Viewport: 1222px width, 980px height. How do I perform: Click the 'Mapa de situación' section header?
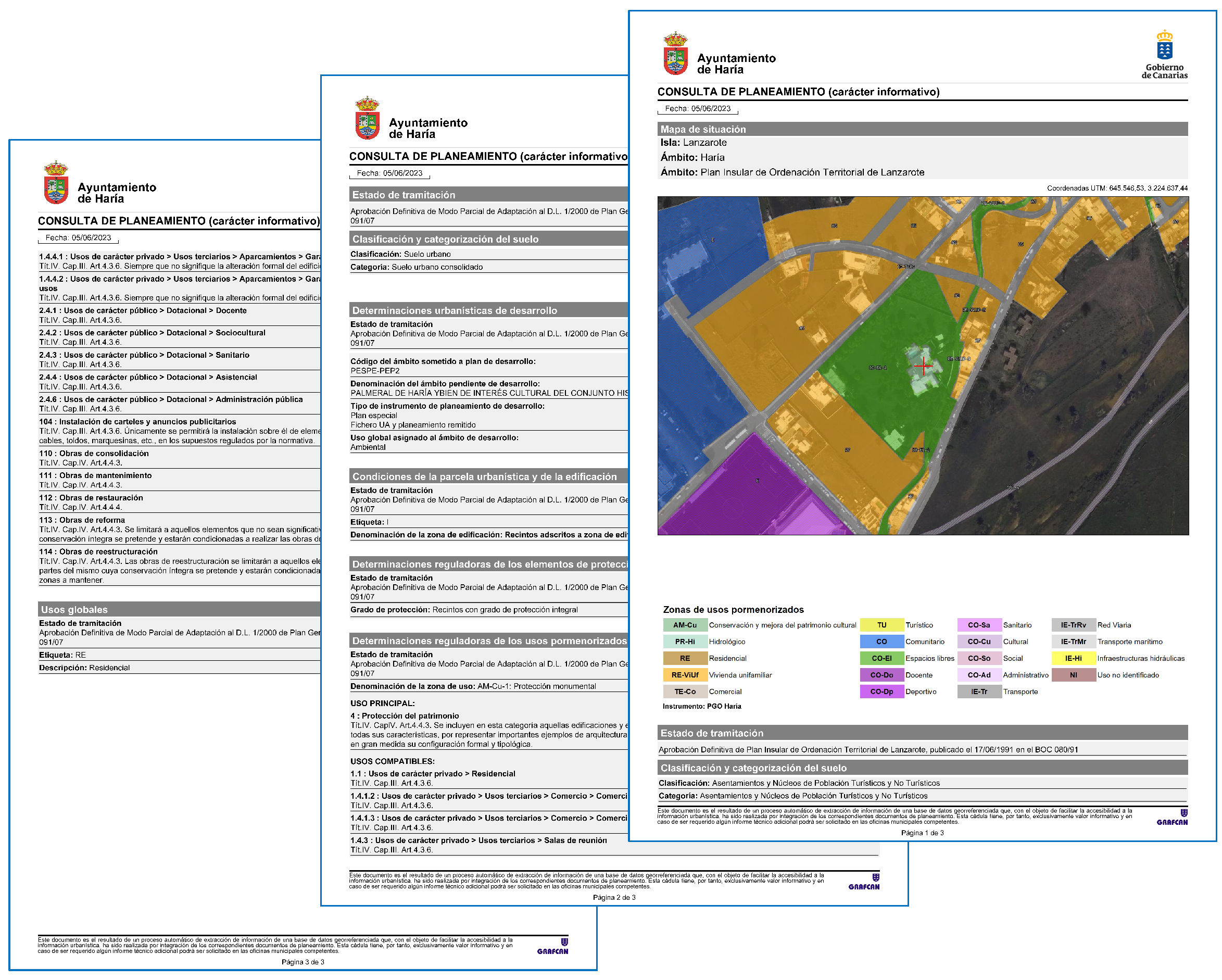(x=703, y=129)
